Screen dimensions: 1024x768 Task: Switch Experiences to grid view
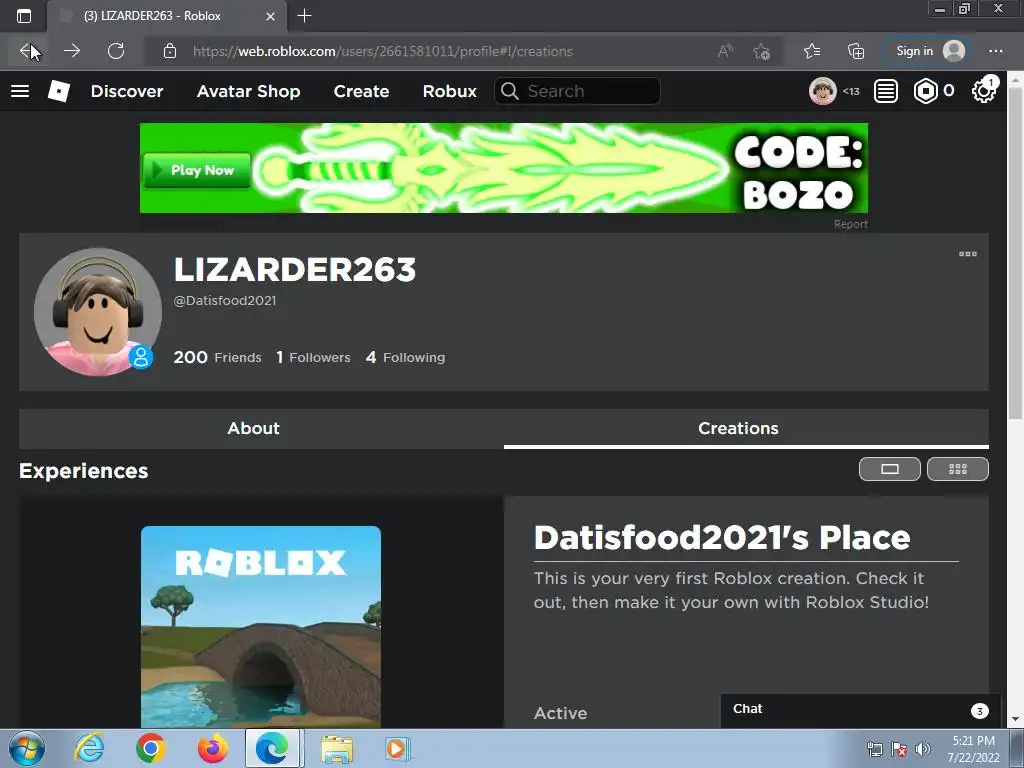pos(957,469)
